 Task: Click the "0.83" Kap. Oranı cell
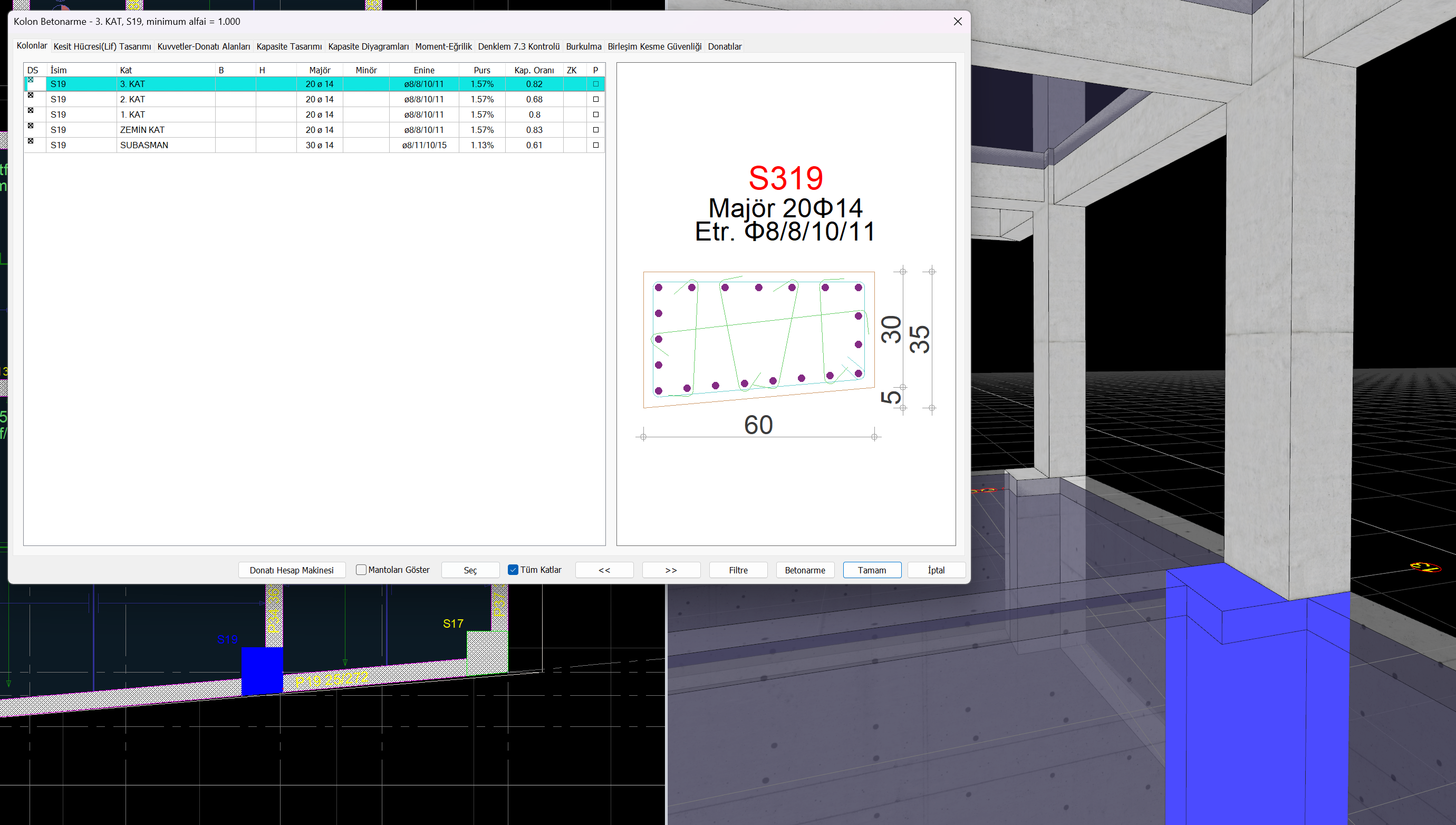tap(534, 130)
